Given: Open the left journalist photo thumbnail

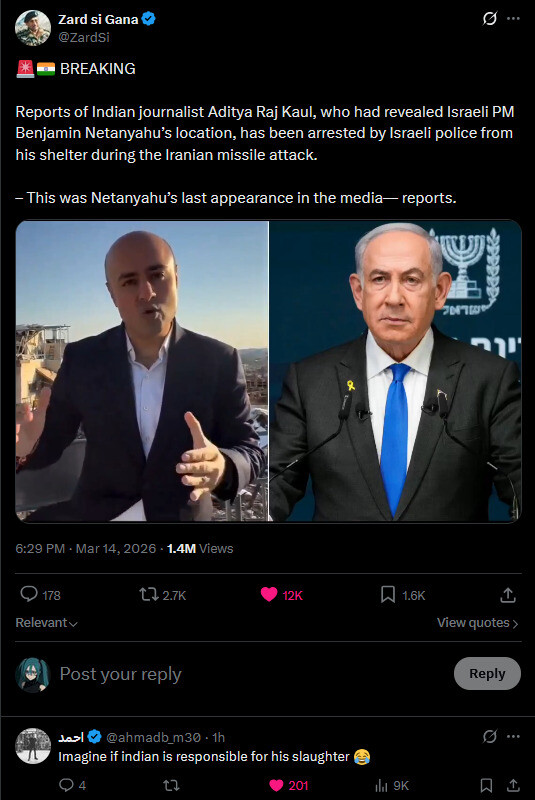Looking at the screenshot, I should pos(142,371).
